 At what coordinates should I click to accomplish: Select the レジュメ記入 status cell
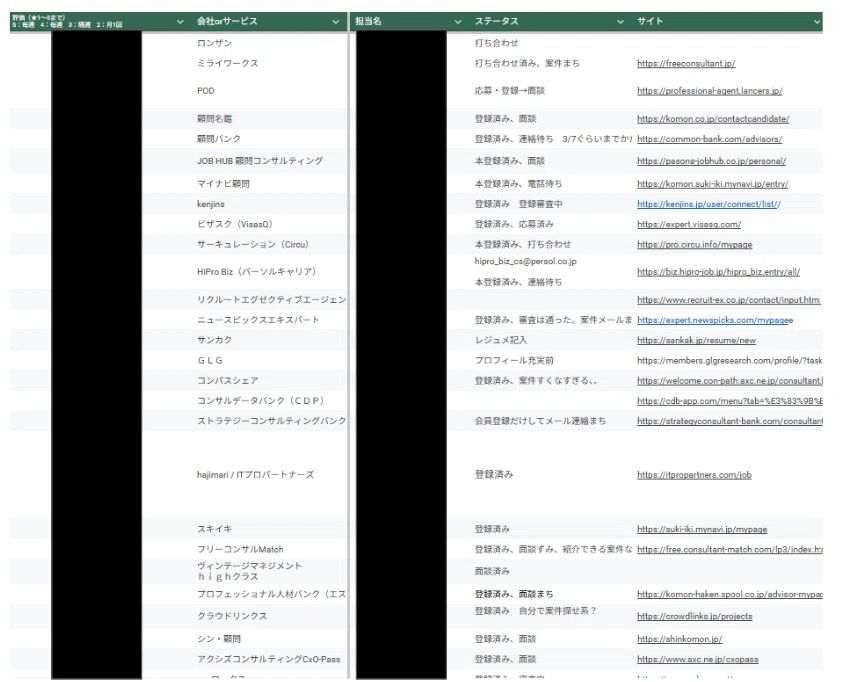coord(501,340)
